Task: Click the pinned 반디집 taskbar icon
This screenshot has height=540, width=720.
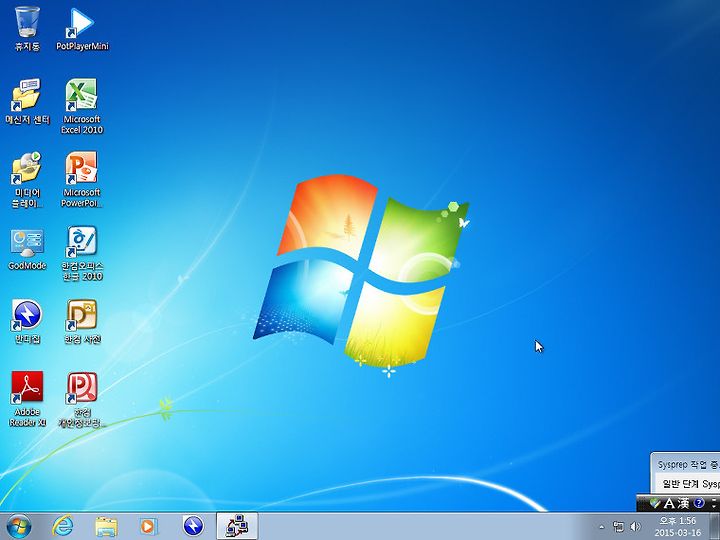Action: click(x=193, y=526)
